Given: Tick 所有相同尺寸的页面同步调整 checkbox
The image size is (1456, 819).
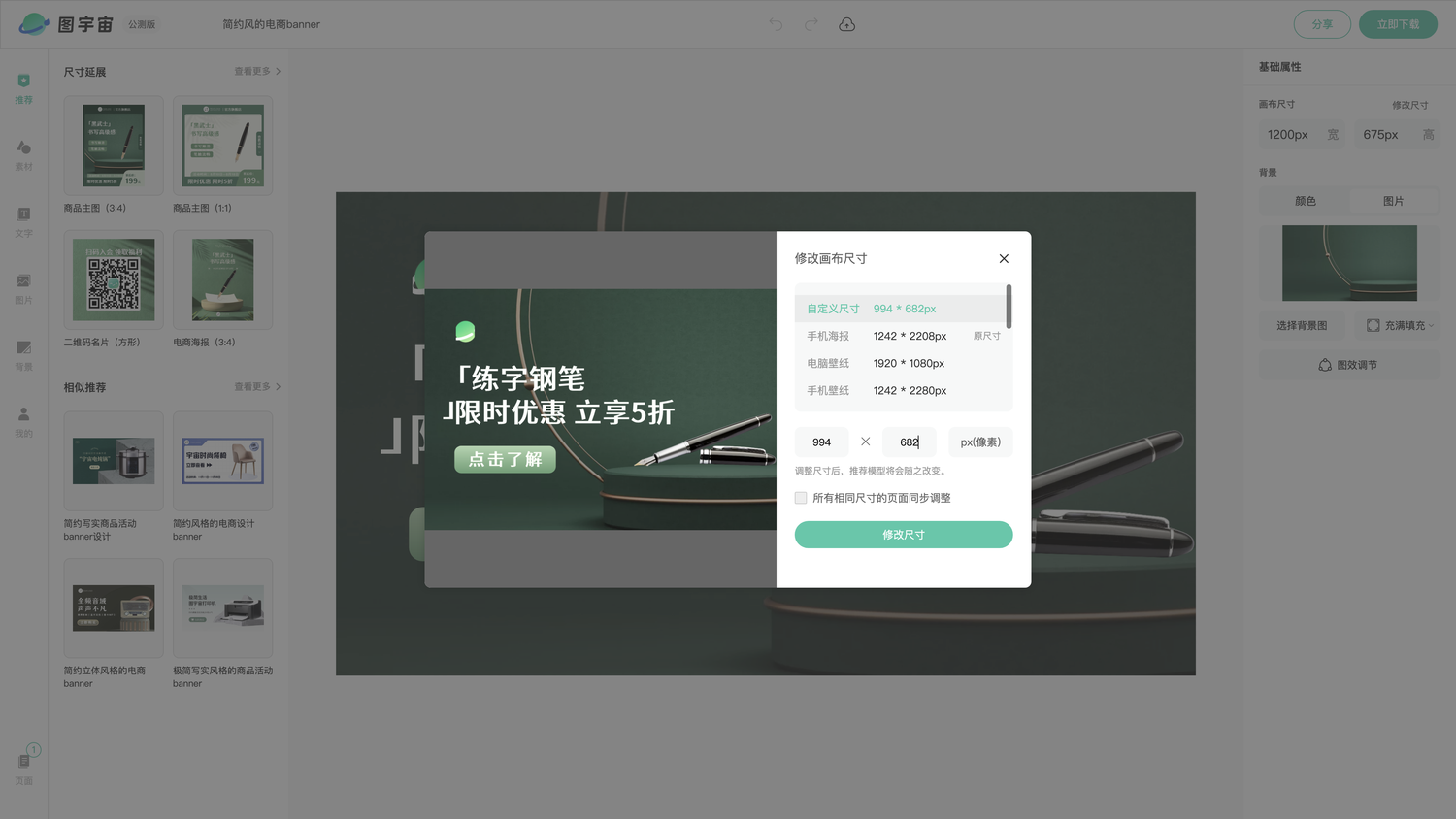Looking at the screenshot, I should point(801,498).
